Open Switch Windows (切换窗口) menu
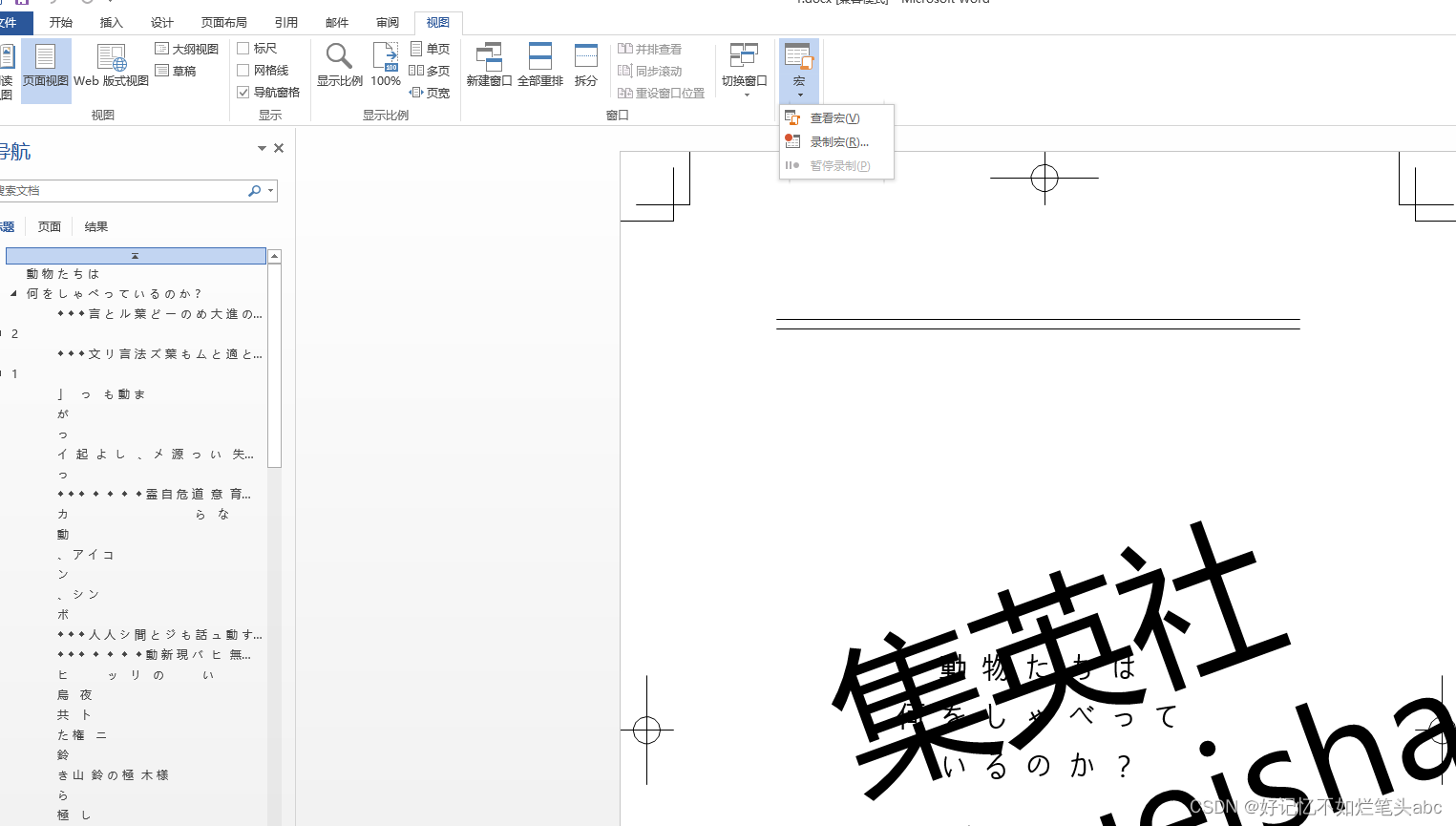1456x826 pixels. [745, 69]
